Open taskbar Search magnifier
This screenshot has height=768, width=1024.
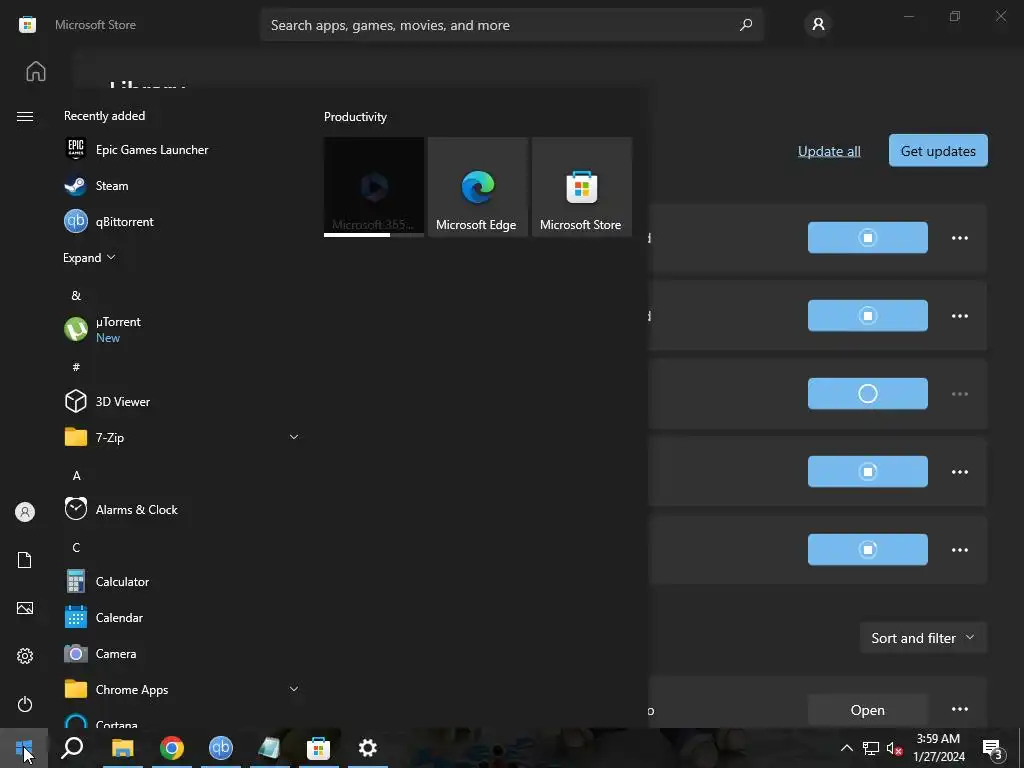72,748
